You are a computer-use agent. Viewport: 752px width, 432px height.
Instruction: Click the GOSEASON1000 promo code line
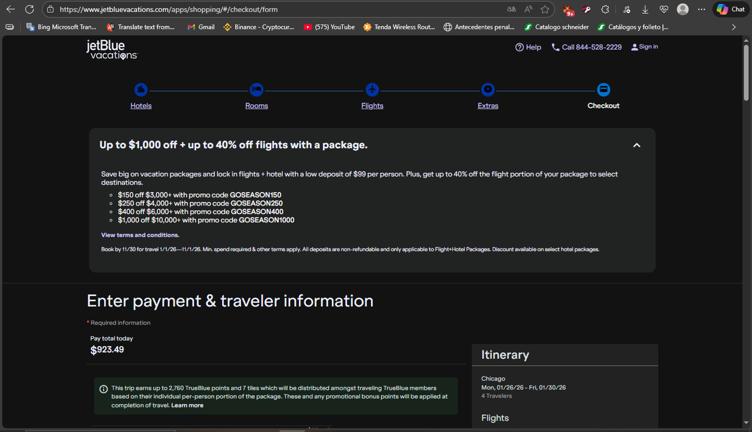pyautogui.click(x=206, y=220)
